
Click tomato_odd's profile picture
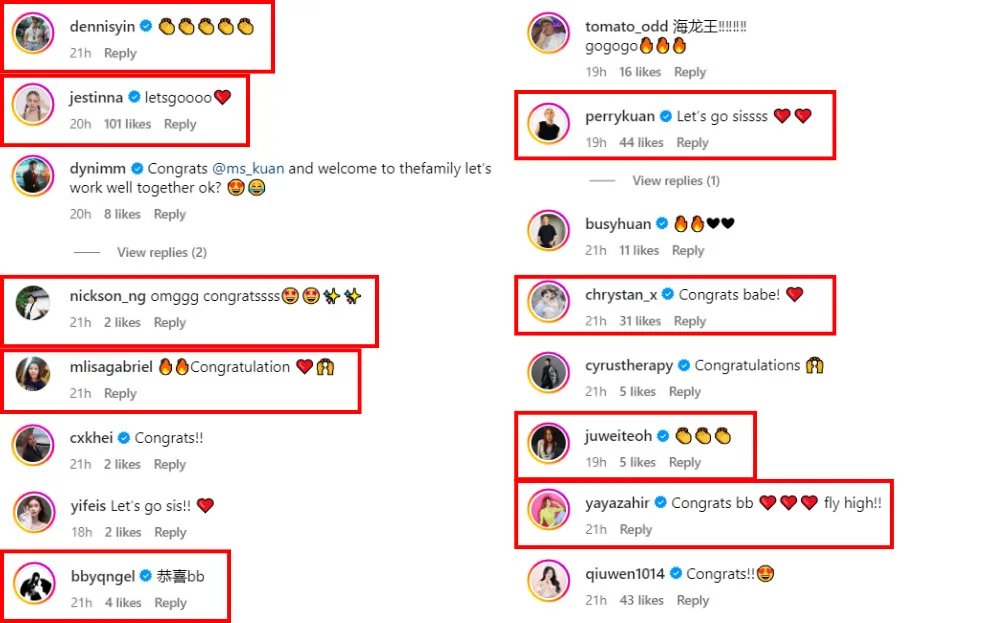(x=548, y=35)
